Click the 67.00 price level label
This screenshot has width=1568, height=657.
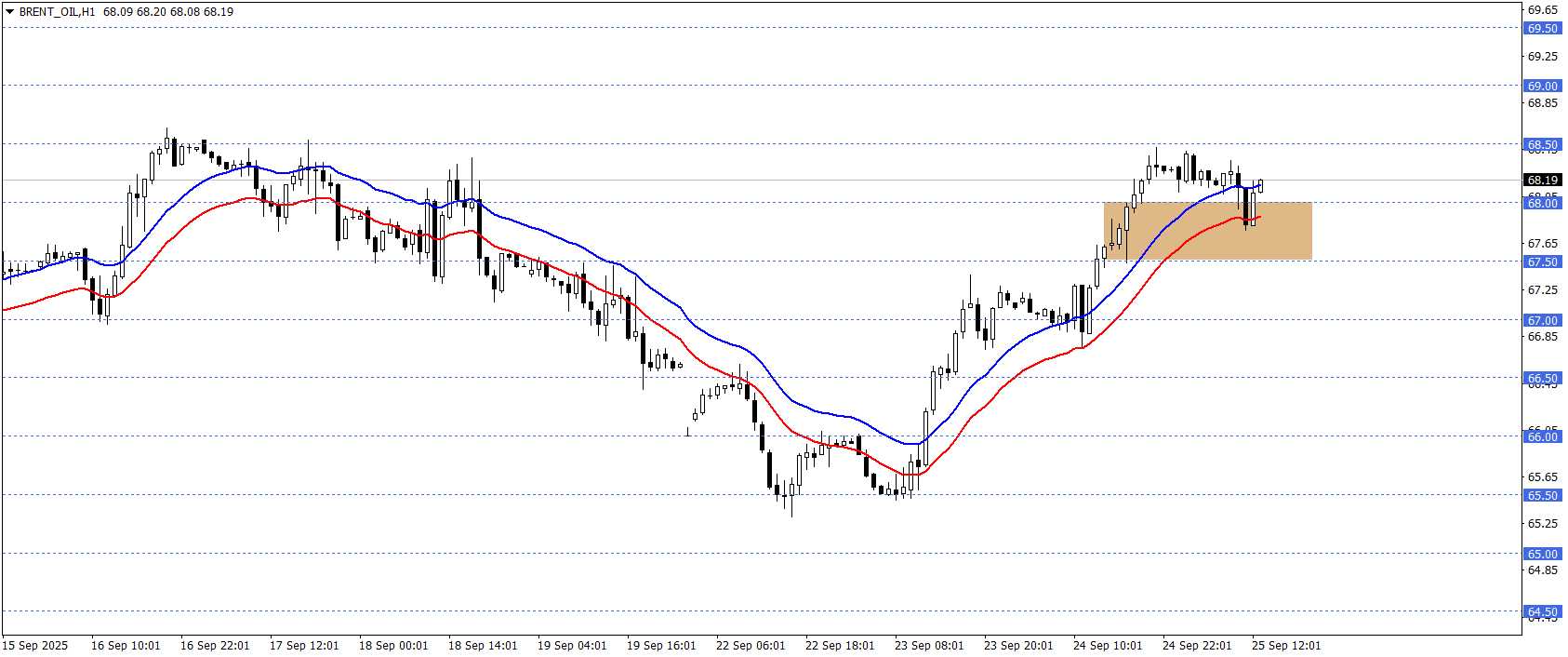1542,321
